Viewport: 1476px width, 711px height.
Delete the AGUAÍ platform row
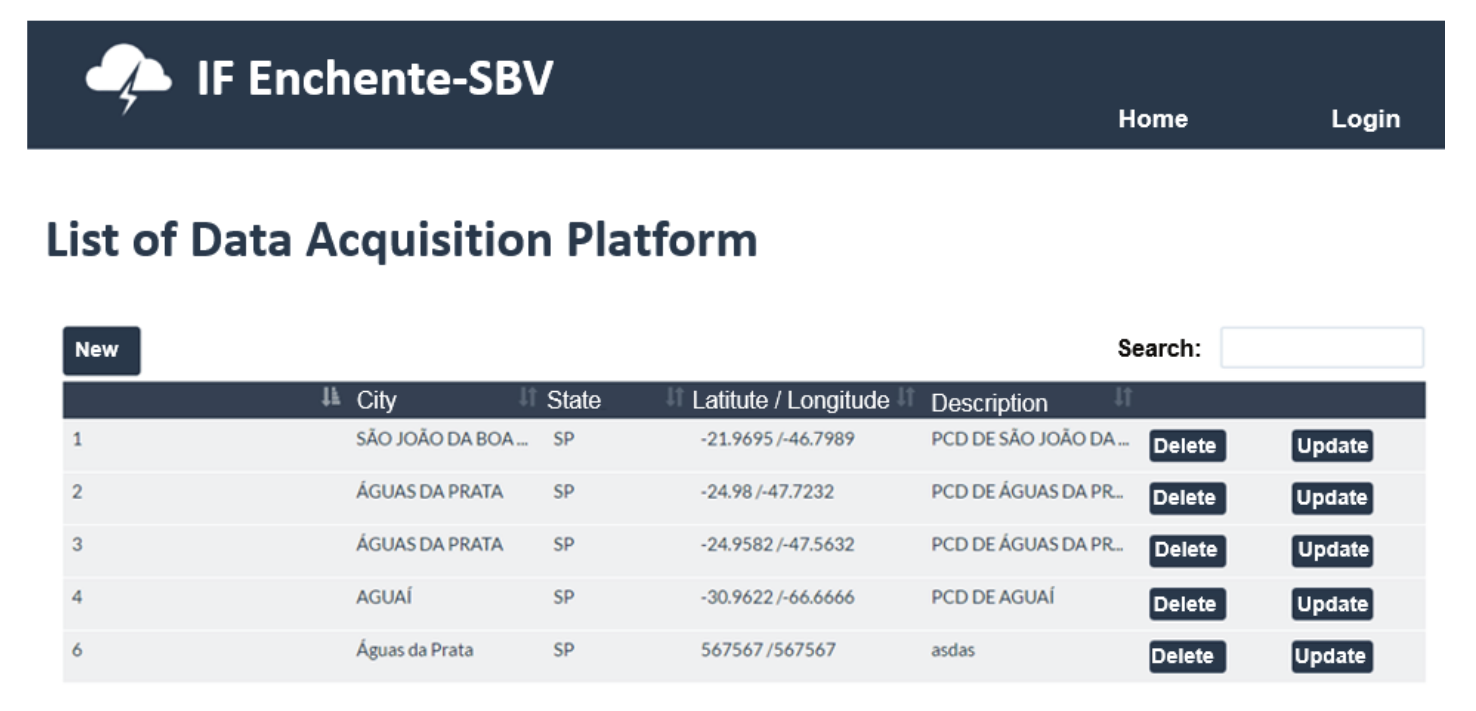click(x=1186, y=604)
